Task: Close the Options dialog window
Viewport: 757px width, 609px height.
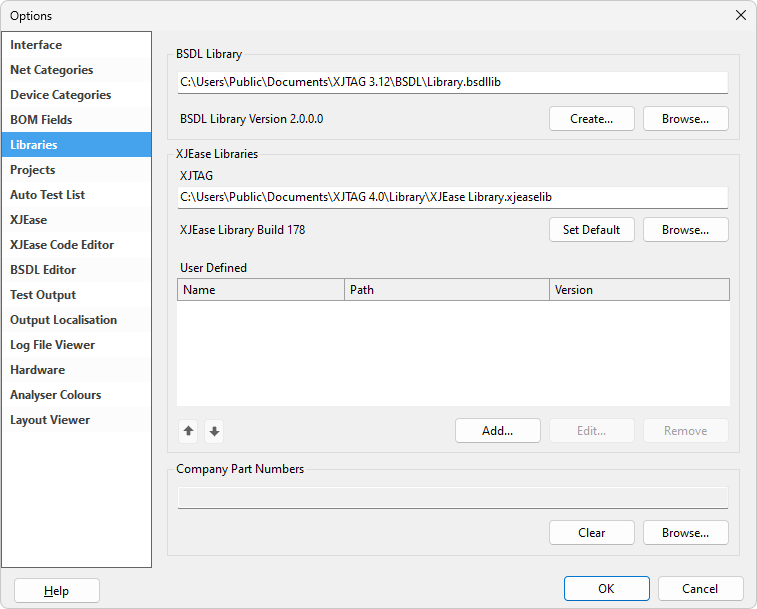Action: coord(740,15)
